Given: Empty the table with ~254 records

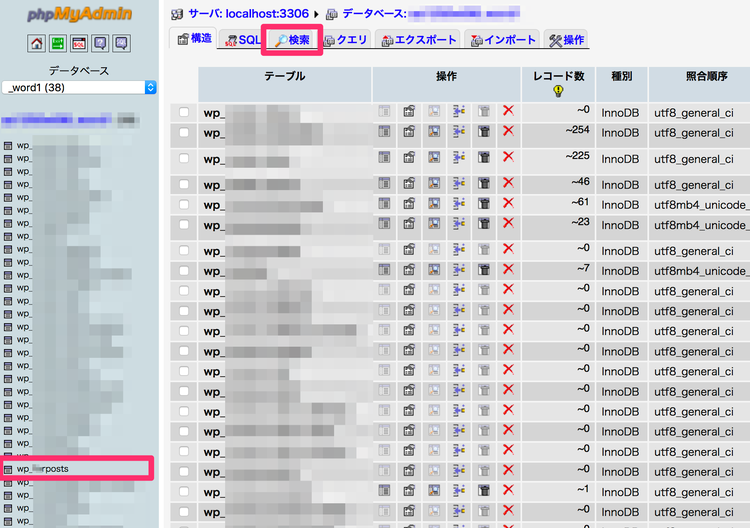Looking at the screenshot, I should click(484, 131).
